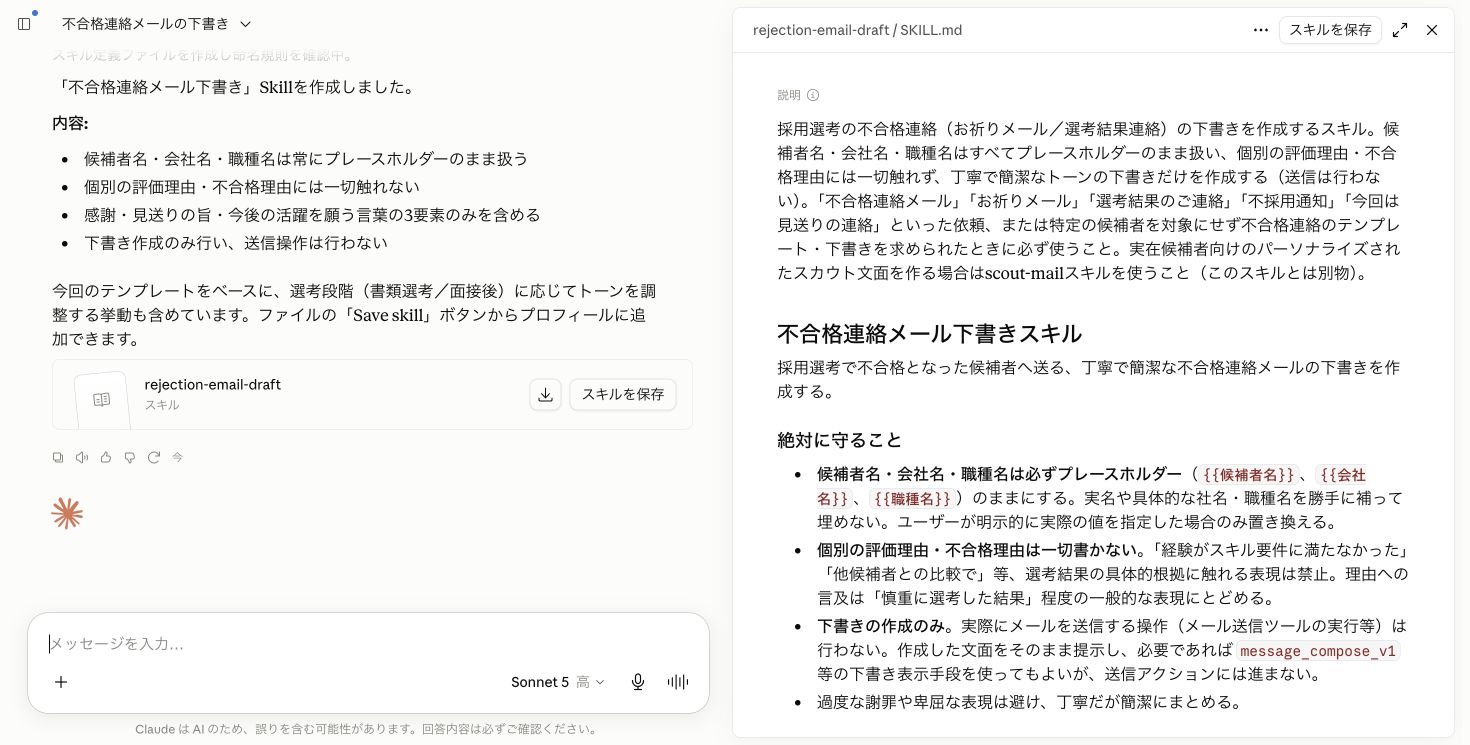Toggle the sidebar panel icon
Image resolution: width=1470 pixels, height=745 pixels.
tap(24, 23)
